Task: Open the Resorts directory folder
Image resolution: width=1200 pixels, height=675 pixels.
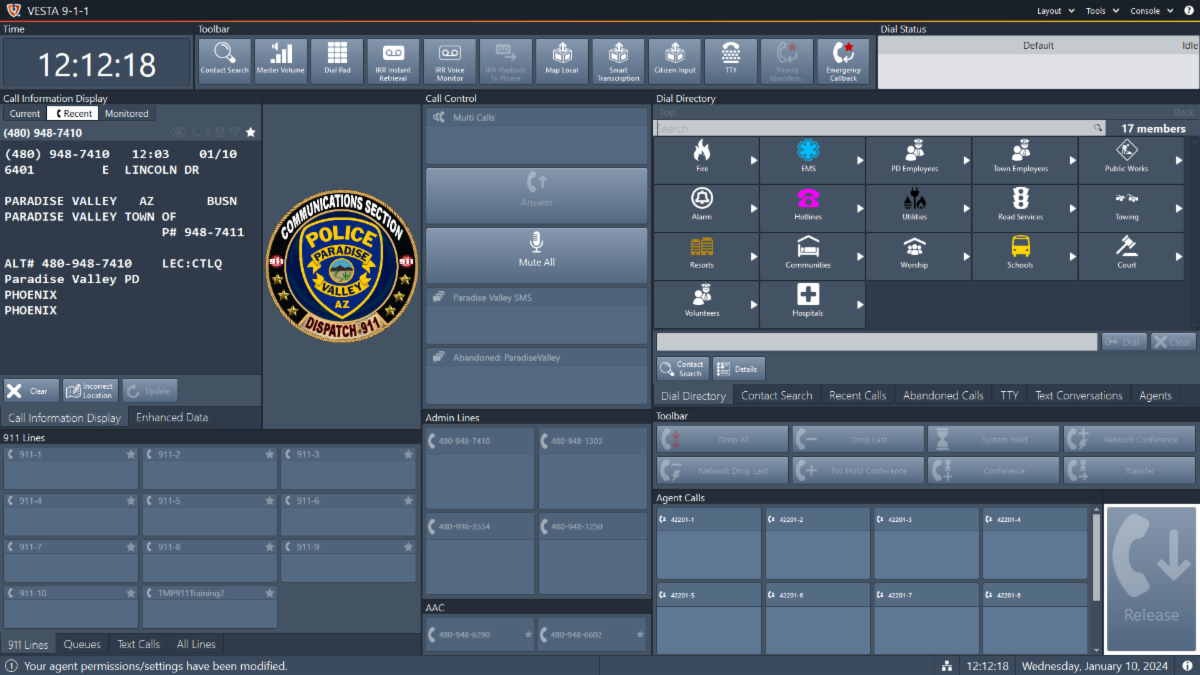Action: pos(706,256)
